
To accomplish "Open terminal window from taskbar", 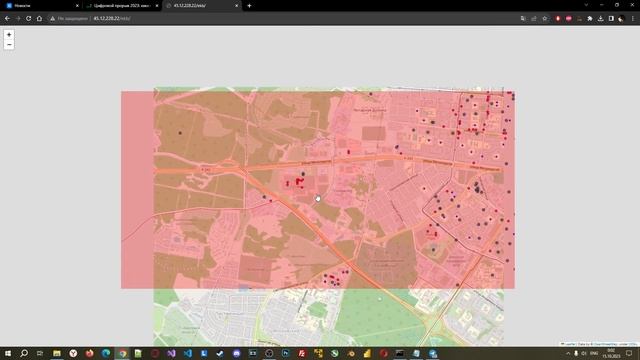I will [x=400, y=353].
